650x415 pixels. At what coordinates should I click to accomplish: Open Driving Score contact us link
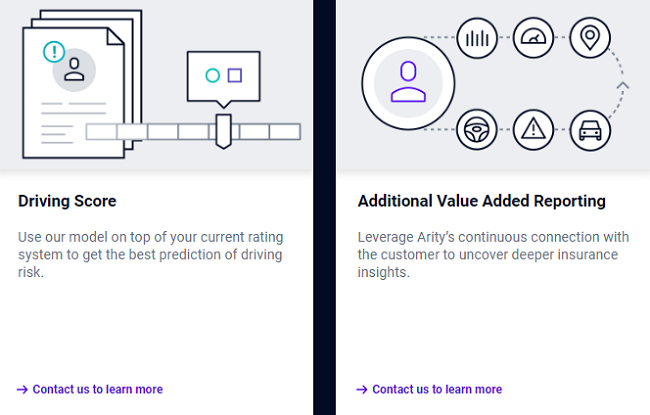click(x=97, y=389)
